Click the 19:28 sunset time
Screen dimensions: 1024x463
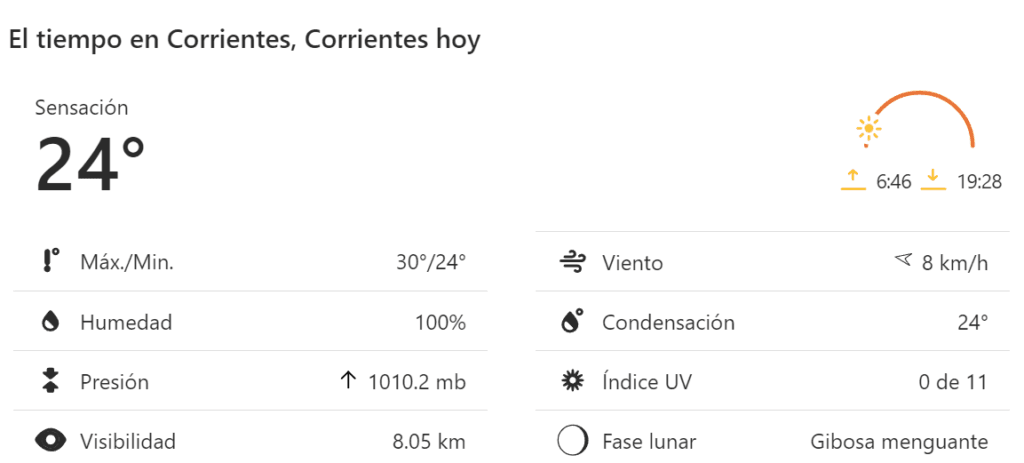tap(979, 182)
